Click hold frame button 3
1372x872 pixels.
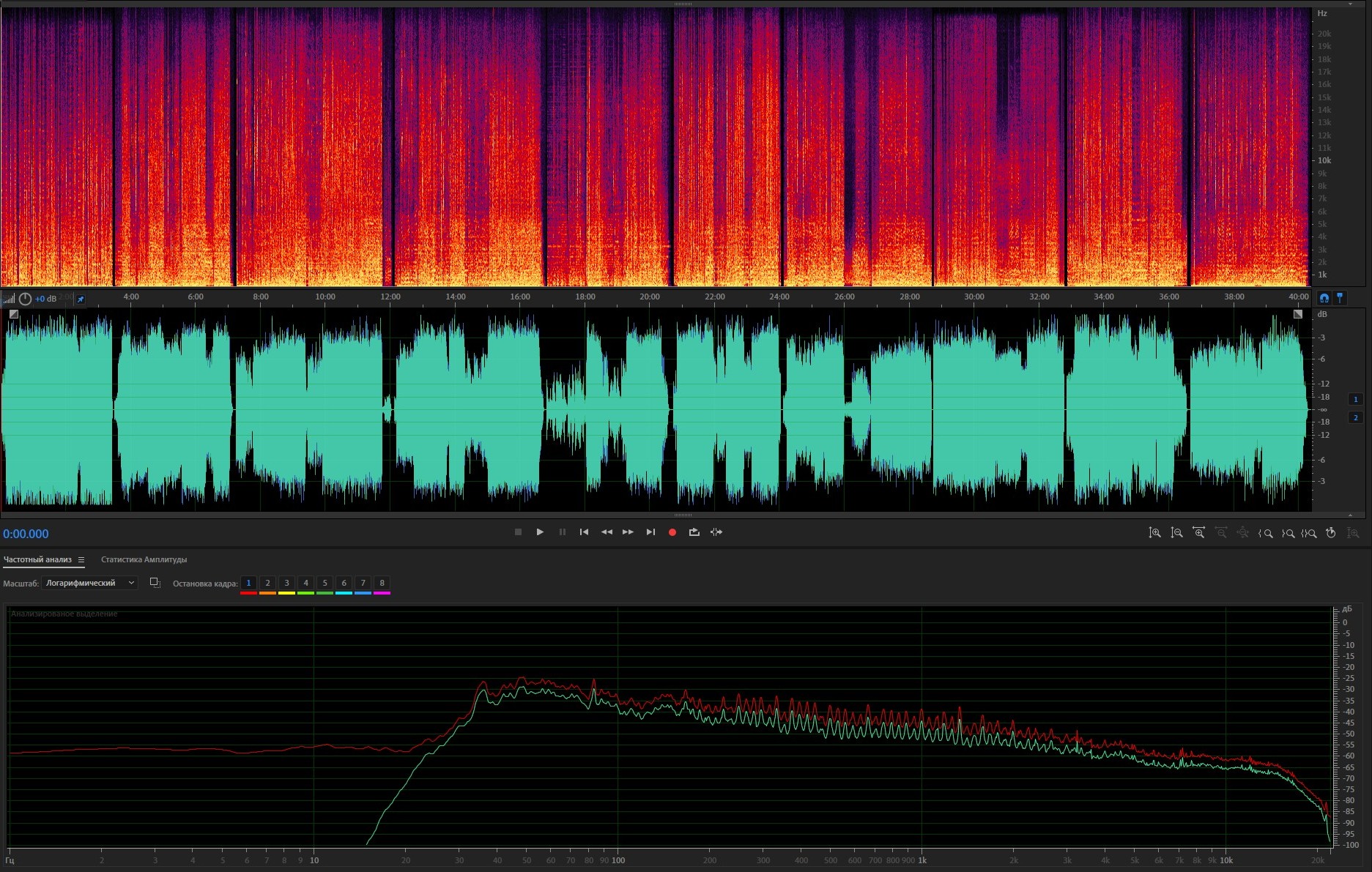click(x=286, y=584)
